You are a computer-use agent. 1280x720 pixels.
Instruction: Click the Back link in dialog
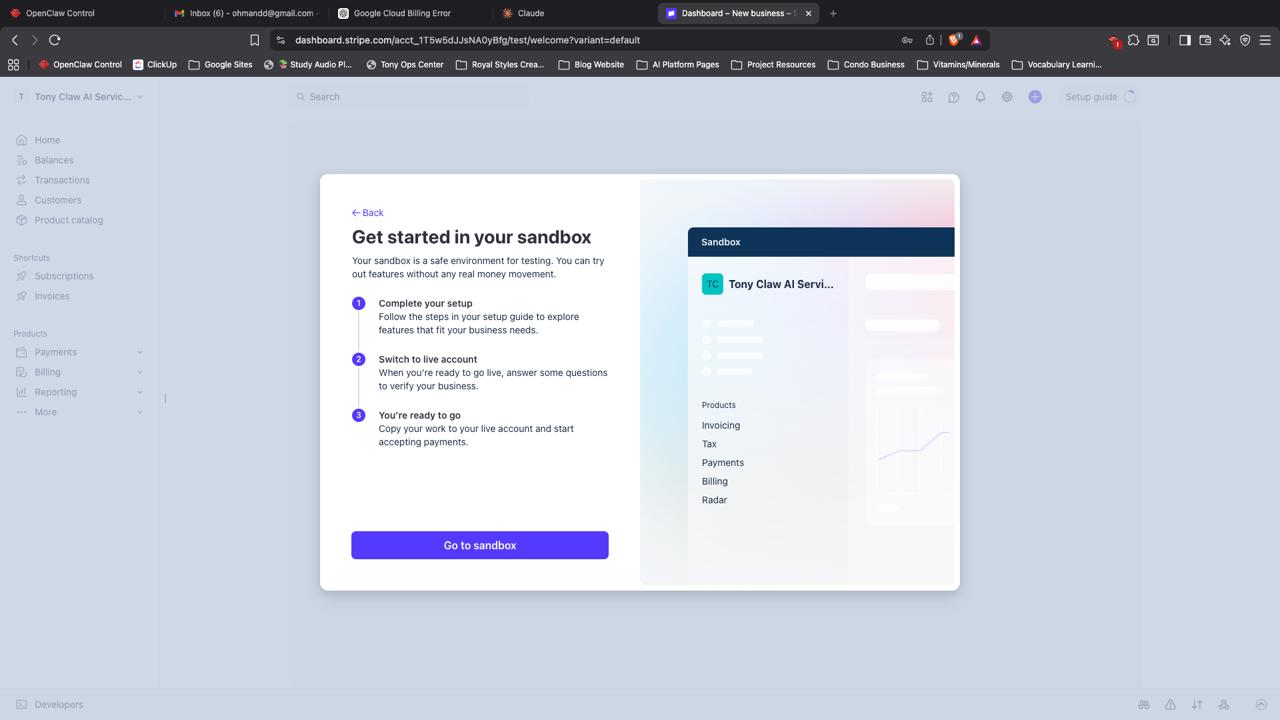tap(368, 213)
